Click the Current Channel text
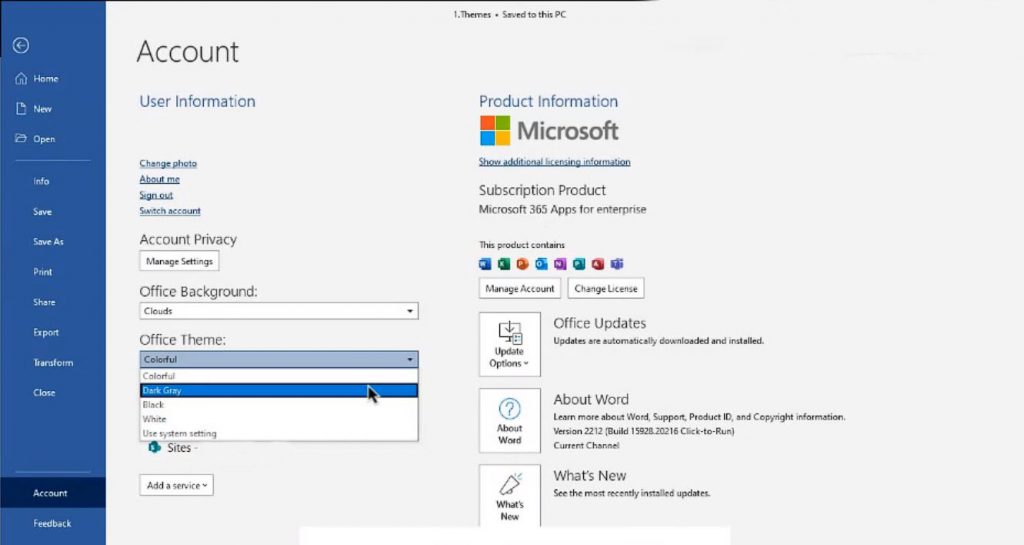Viewport: 1024px width, 545px height. (586, 445)
